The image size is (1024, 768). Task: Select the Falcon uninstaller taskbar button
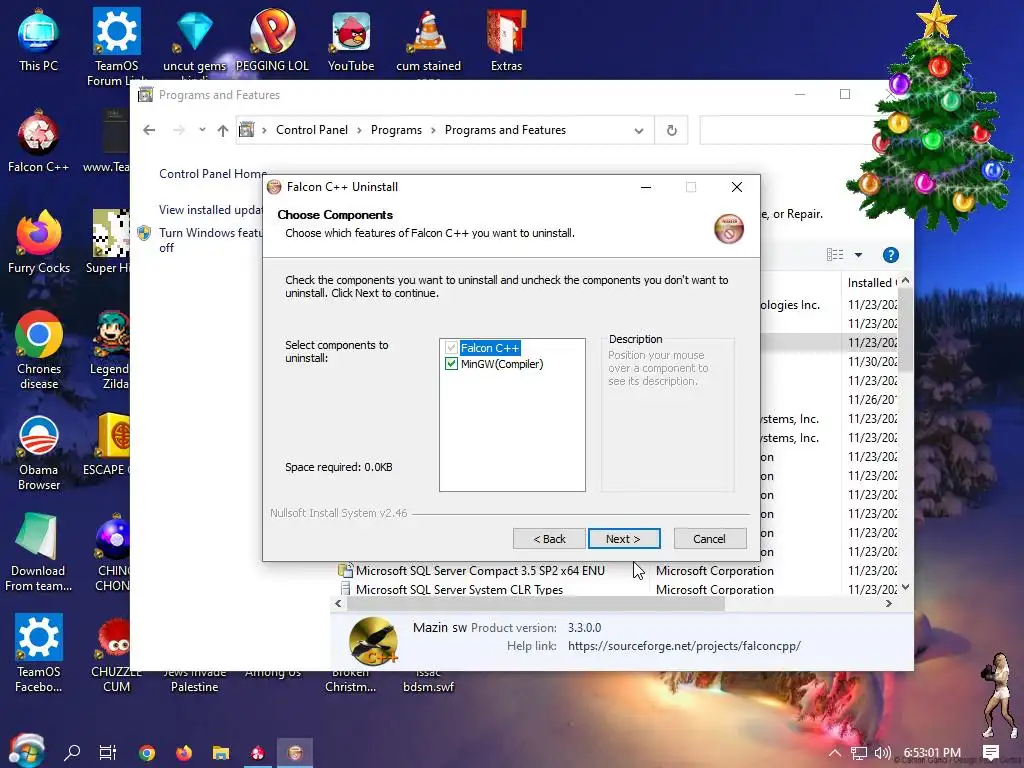click(x=295, y=753)
